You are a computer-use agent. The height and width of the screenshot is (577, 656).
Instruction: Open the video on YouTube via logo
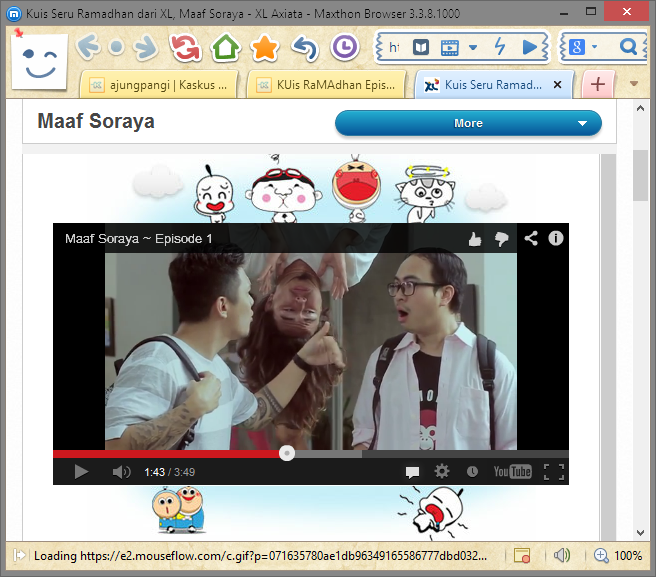pos(512,472)
